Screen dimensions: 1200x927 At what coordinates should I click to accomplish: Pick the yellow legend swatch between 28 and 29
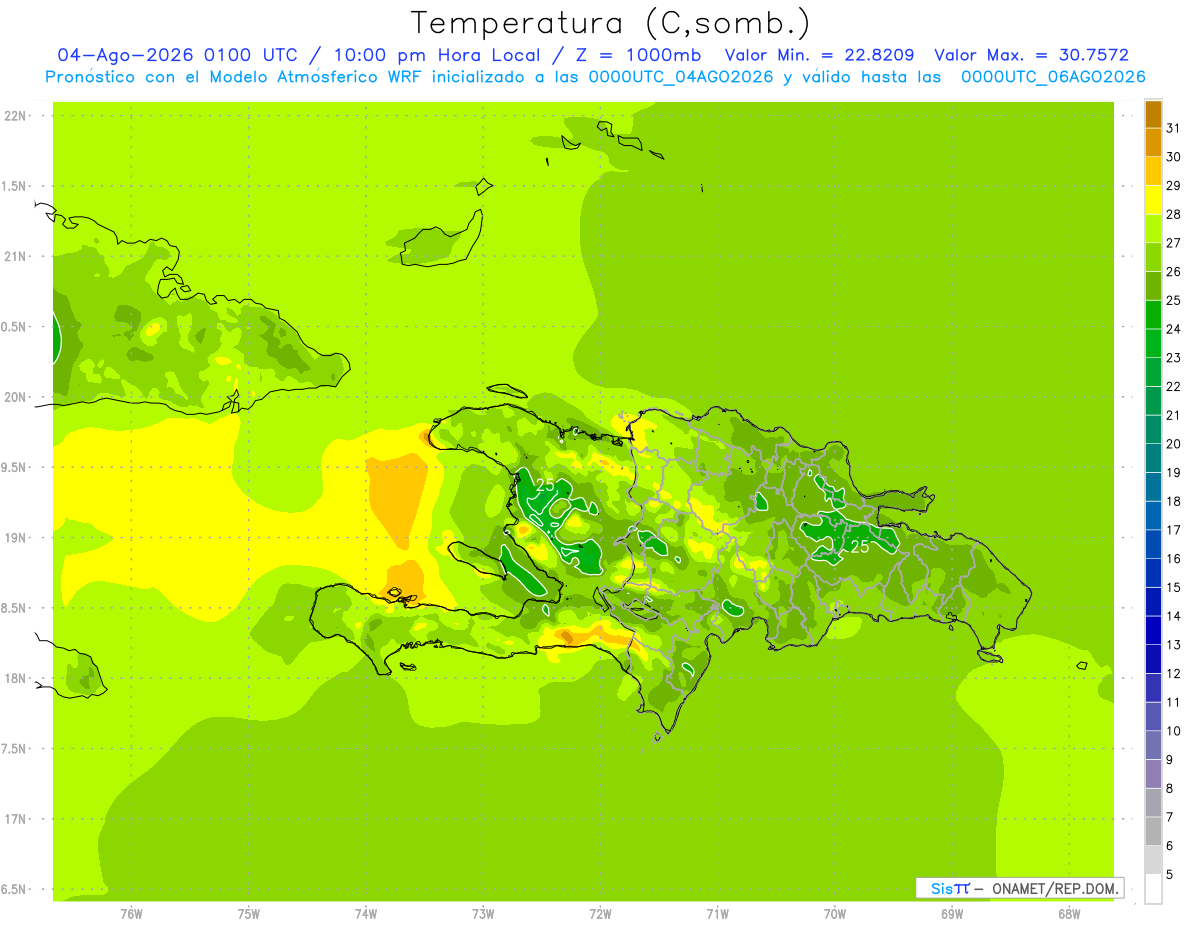tap(1153, 200)
